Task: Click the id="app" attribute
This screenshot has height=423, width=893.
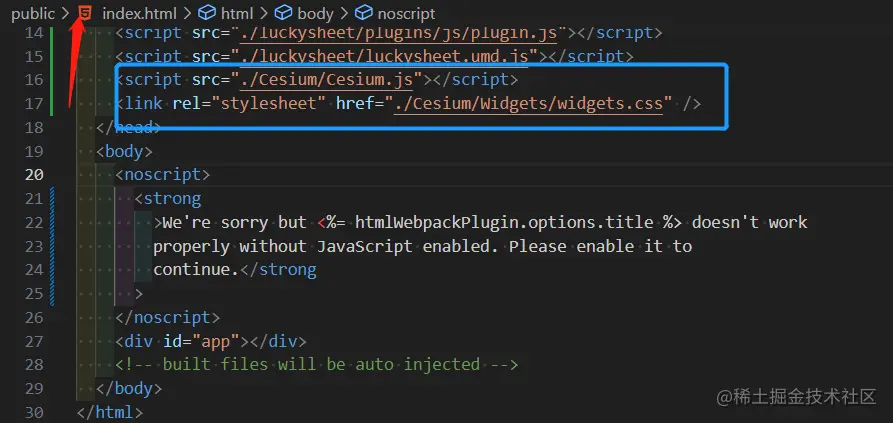Action: [202, 341]
